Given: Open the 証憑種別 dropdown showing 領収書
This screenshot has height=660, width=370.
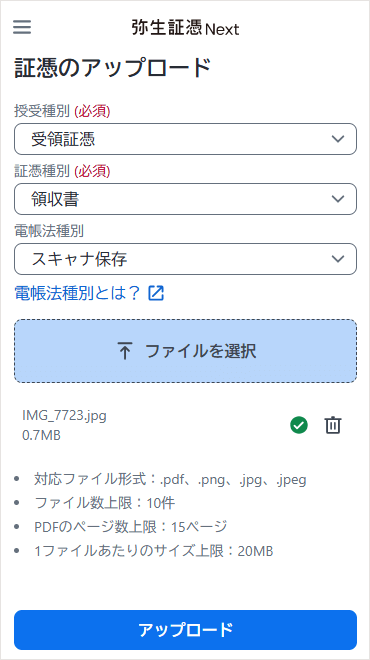Looking at the screenshot, I should pyautogui.click(x=185, y=199).
